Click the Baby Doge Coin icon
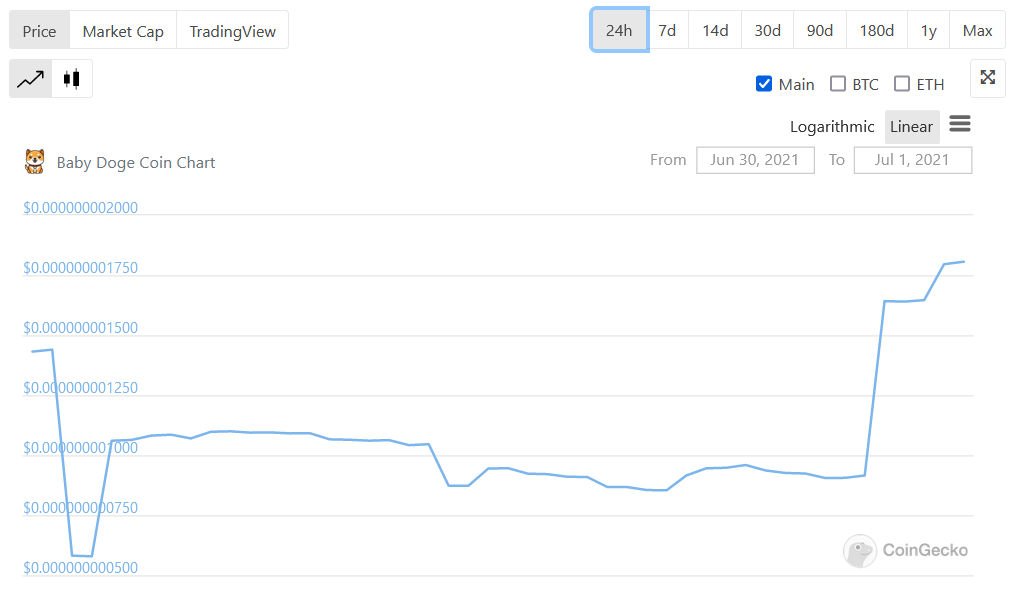This screenshot has height=594, width=1013. (33, 161)
